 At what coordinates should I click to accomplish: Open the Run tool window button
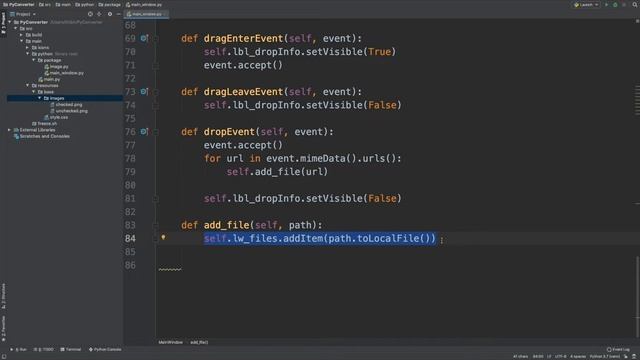click(x=18, y=349)
